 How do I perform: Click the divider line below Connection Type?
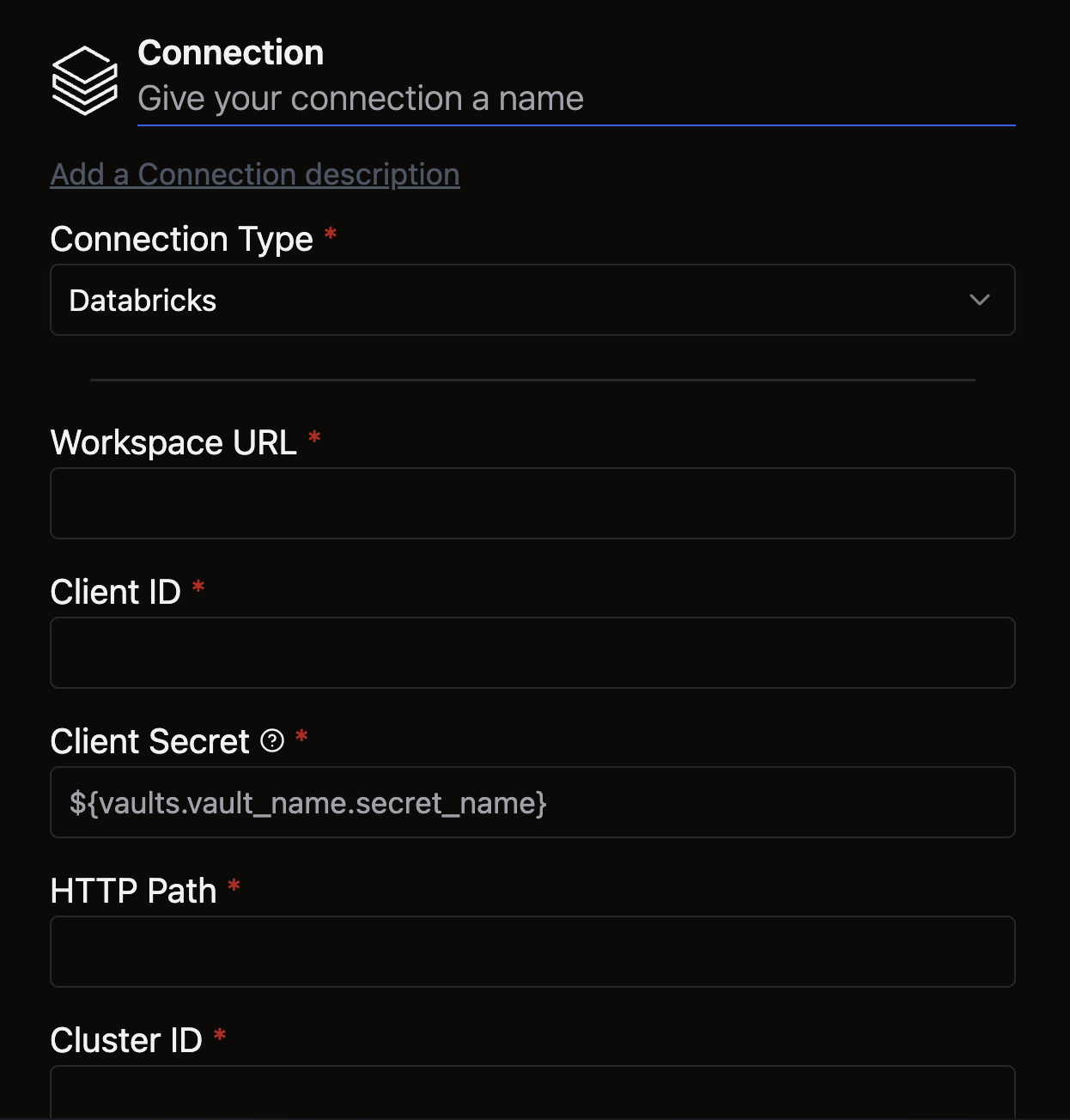[532, 380]
